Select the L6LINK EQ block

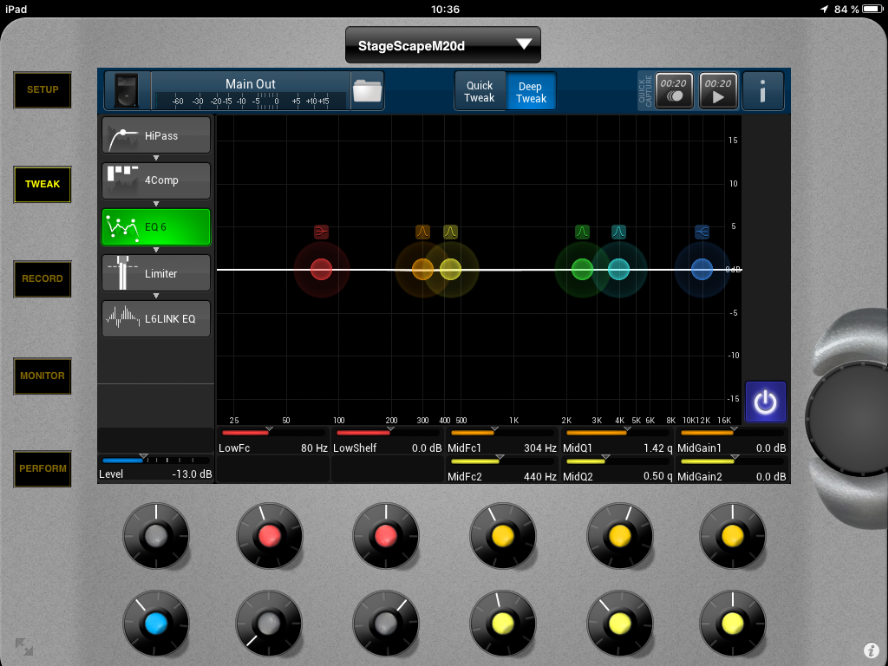pos(156,318)
